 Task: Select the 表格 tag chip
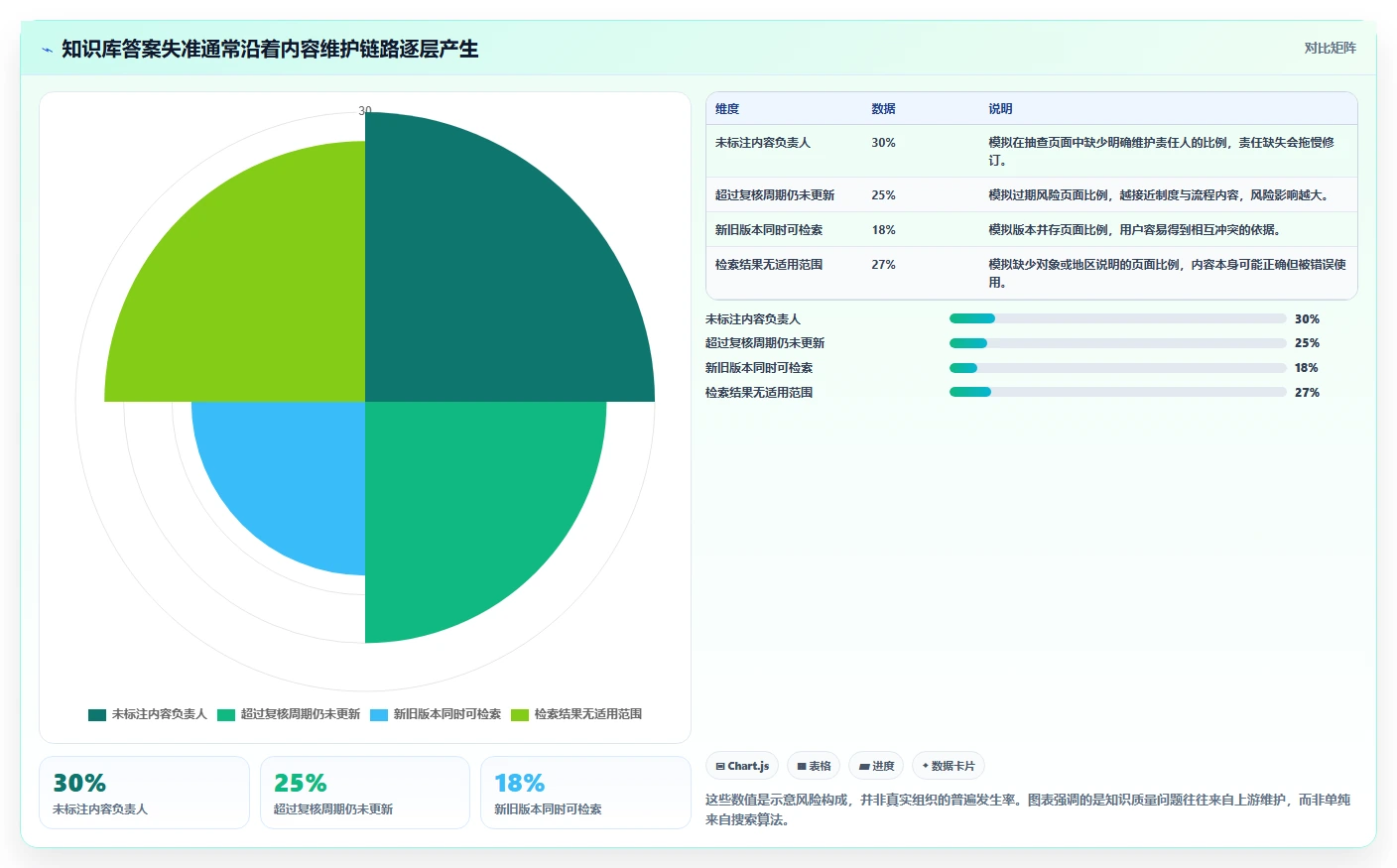(814, 766)
